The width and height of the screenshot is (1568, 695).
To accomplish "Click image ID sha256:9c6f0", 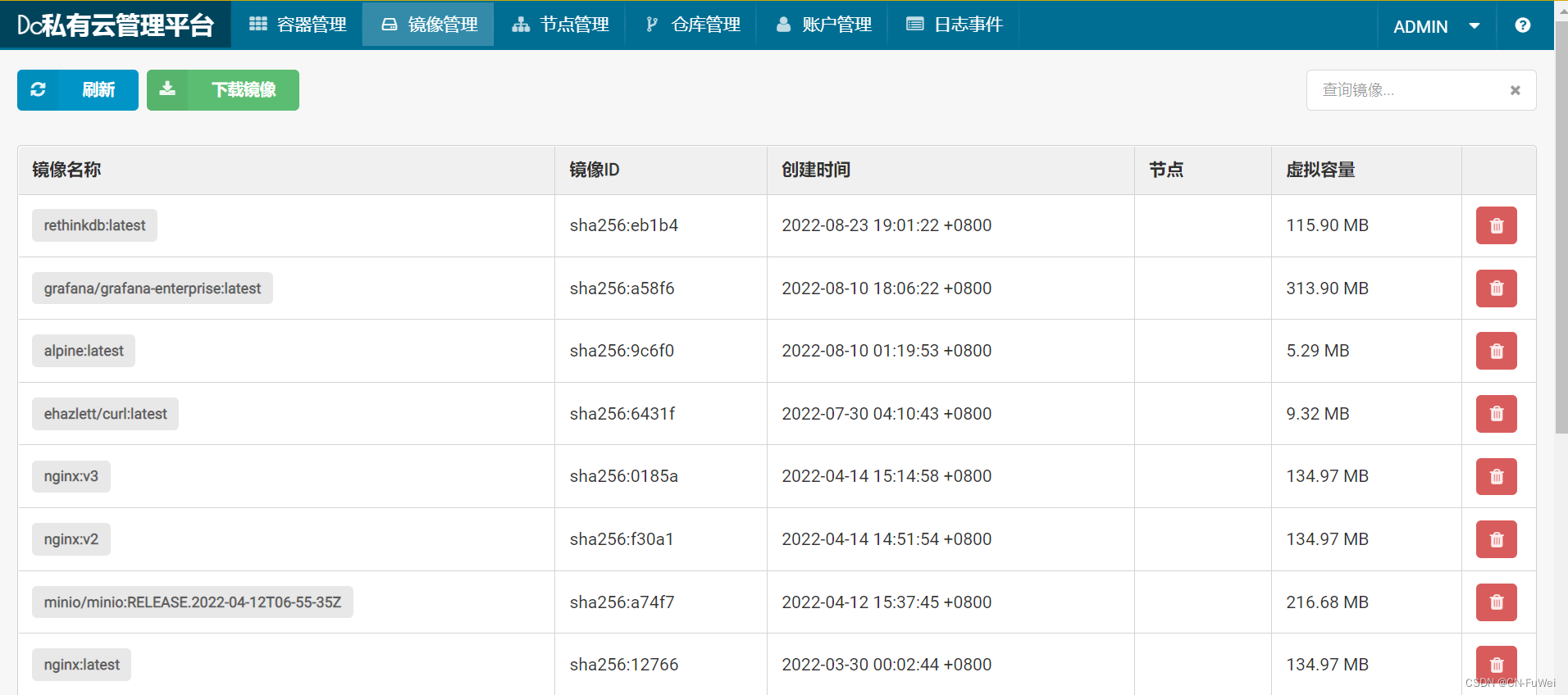I will click(x=622, y=351).
